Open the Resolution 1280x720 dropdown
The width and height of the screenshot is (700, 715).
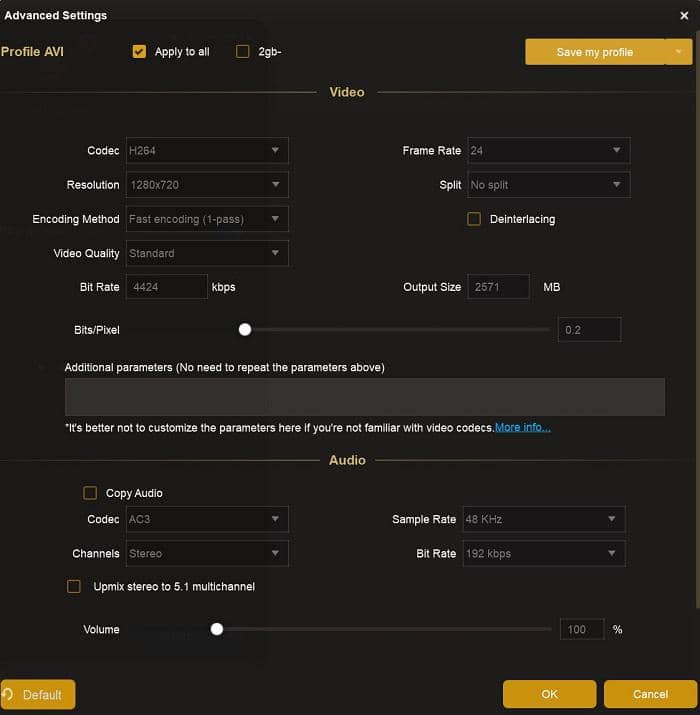point(207,185)
